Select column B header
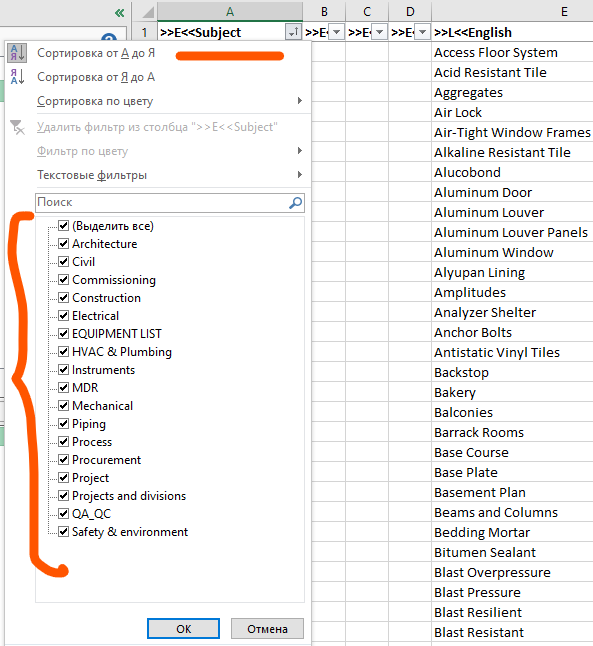Image resolution: width=593 pixels, height=646 pixels. click(324, 12)
